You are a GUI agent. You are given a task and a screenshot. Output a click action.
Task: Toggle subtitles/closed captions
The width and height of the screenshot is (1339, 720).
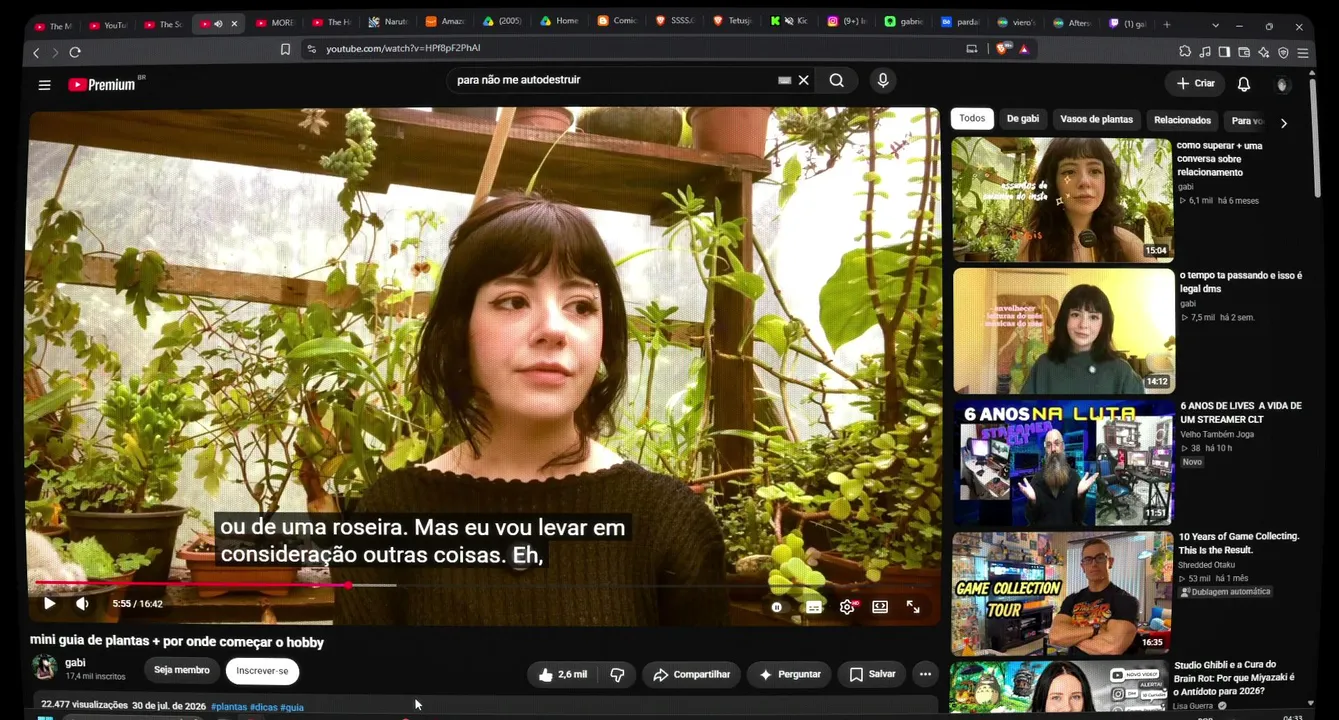click(814, 607)
